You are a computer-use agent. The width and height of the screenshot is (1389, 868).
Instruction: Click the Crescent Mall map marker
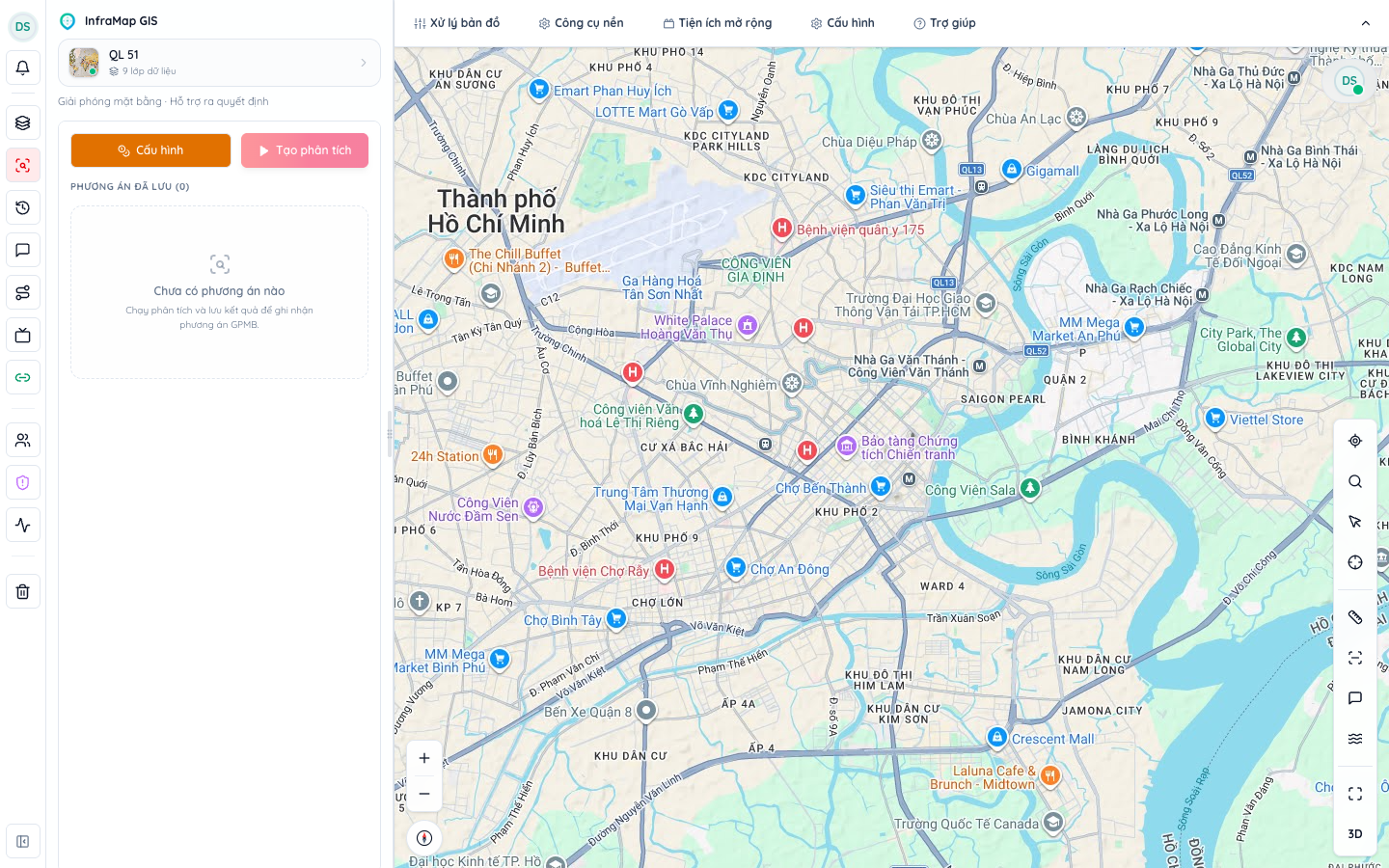997,737
